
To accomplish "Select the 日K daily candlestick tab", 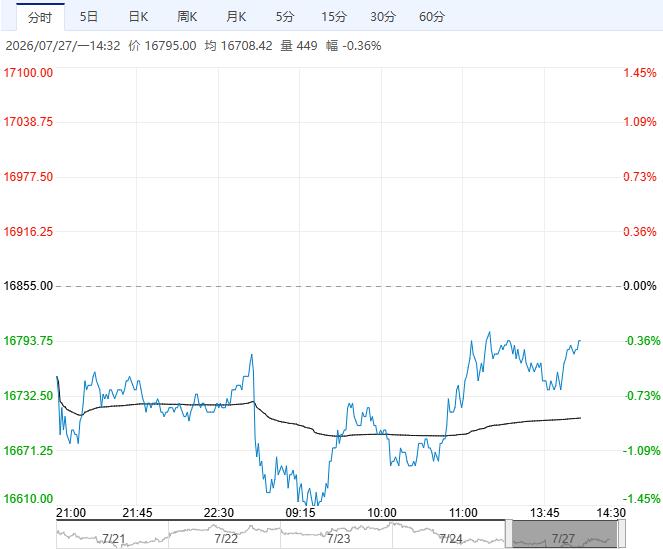I will (138, 16).
